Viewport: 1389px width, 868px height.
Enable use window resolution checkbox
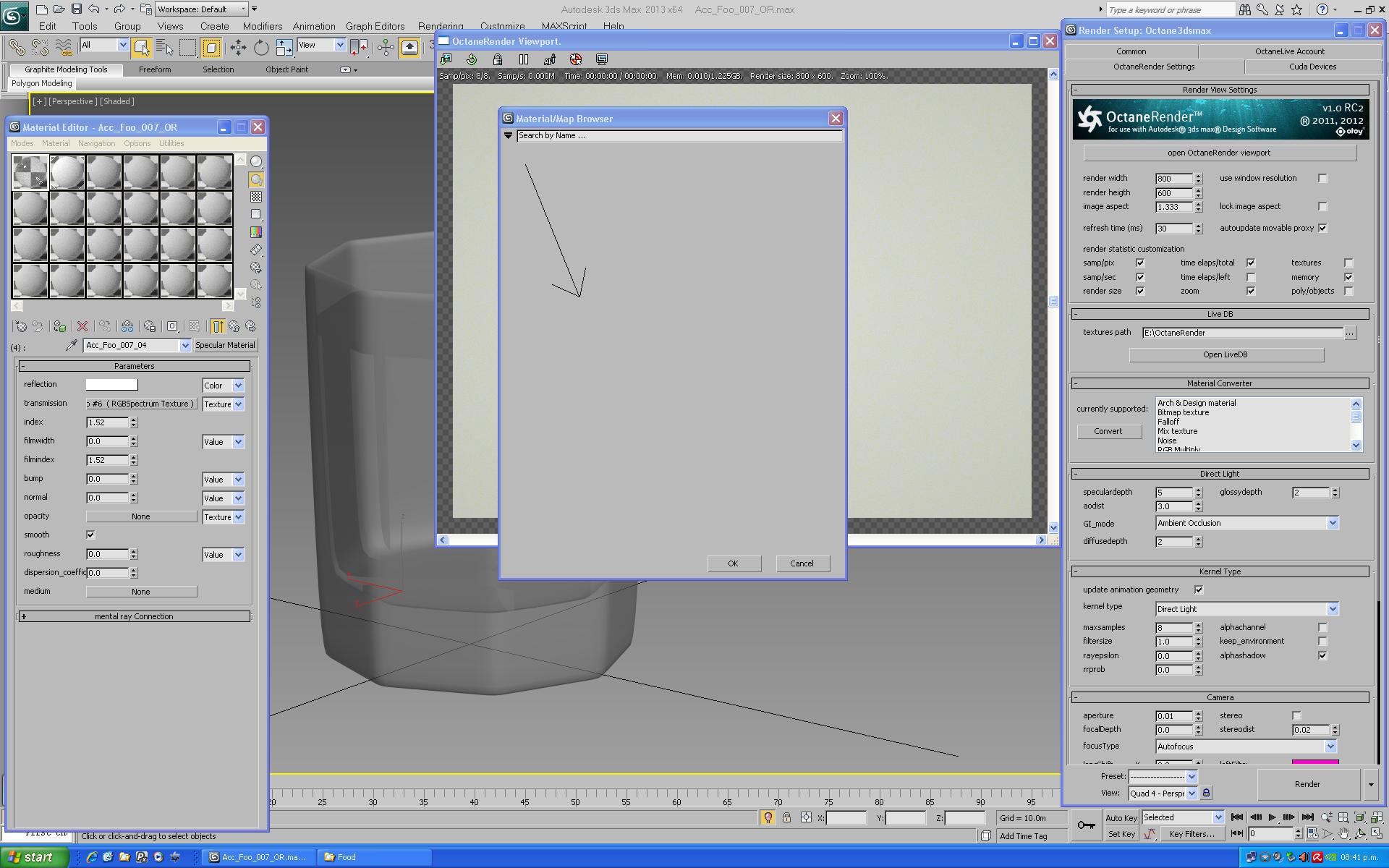point(1322,179)
